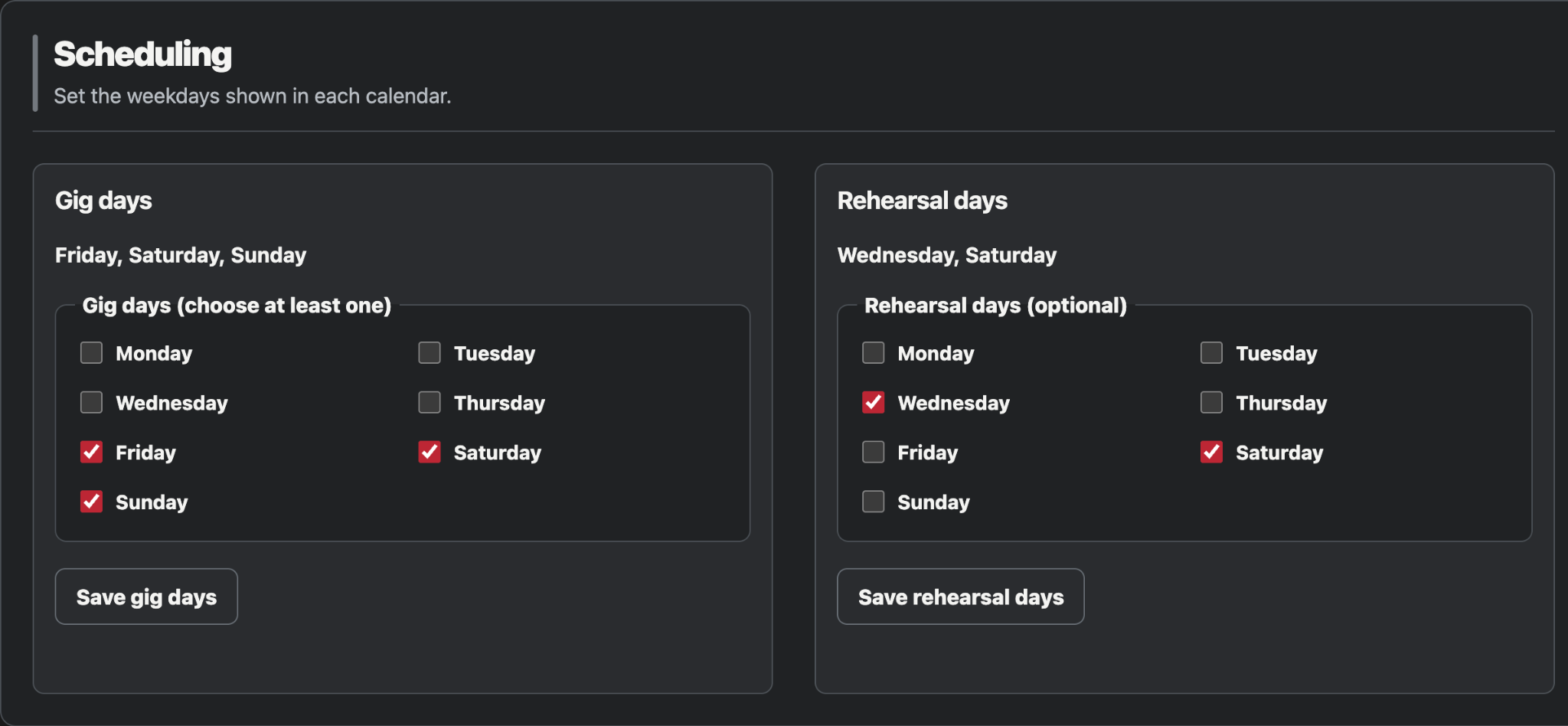Enable Sunday under Rehearsal days
This screenshot has width=1568, height=726.
874,502
